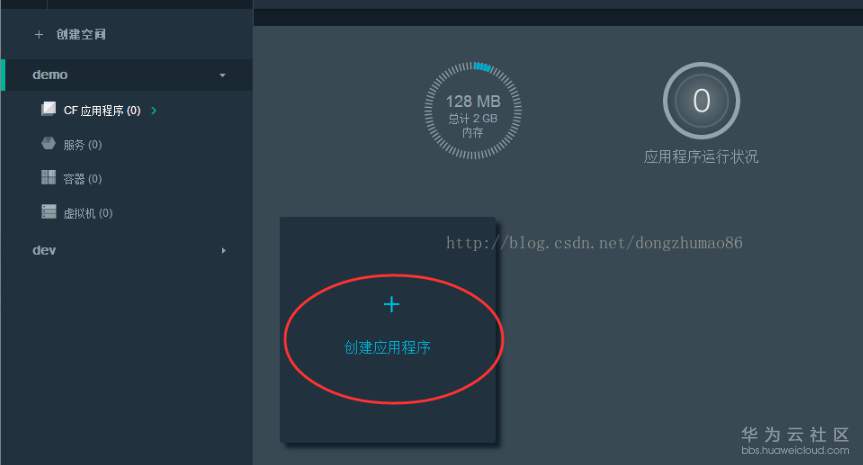Click the plus icon beside 创建空间
The height and width of the screenshot is (465, 863).
pyautogui.click(x=39, y=35)
